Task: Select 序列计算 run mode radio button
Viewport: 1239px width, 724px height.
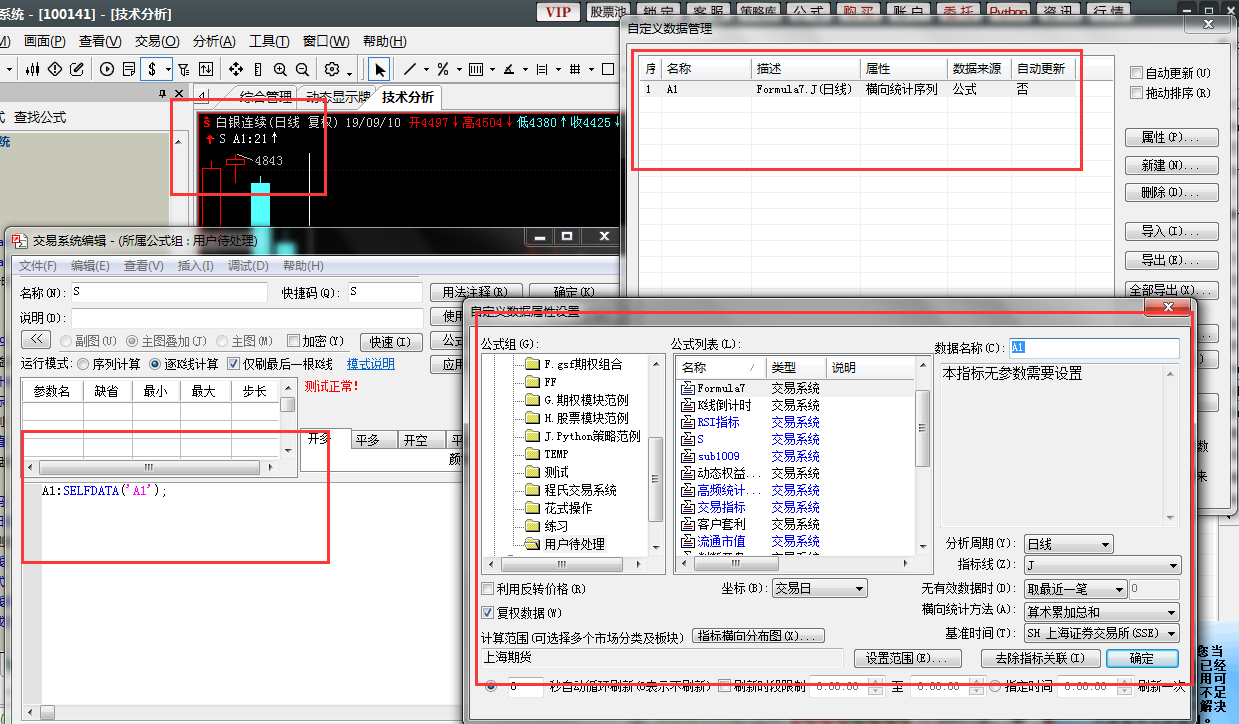Action: tap(83, 364)
